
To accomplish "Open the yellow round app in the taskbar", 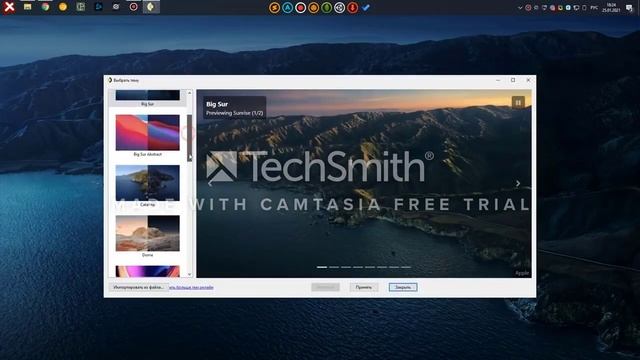I will (x=63, y=7).
